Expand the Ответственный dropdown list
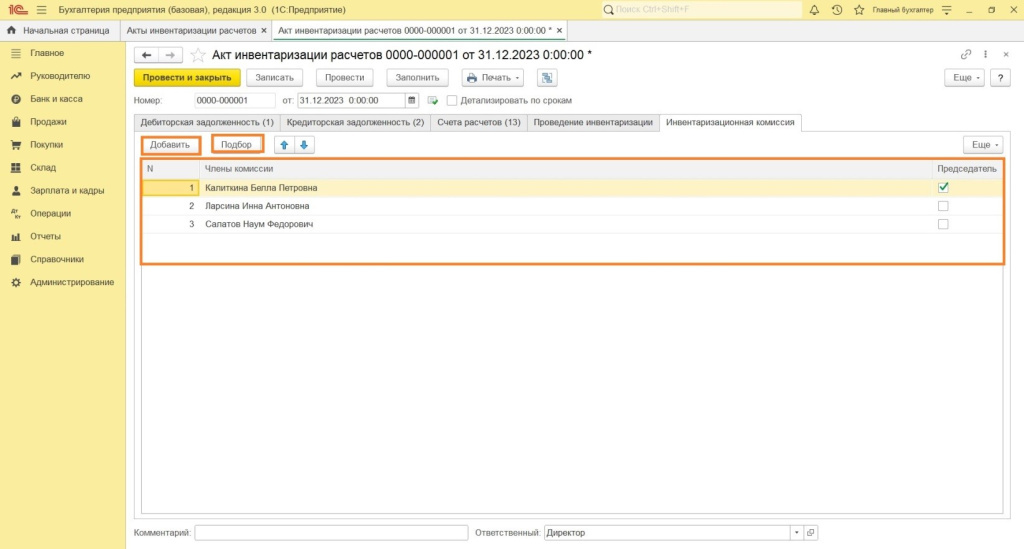Viewport: 1024px width, 549px height. [795, 533]
